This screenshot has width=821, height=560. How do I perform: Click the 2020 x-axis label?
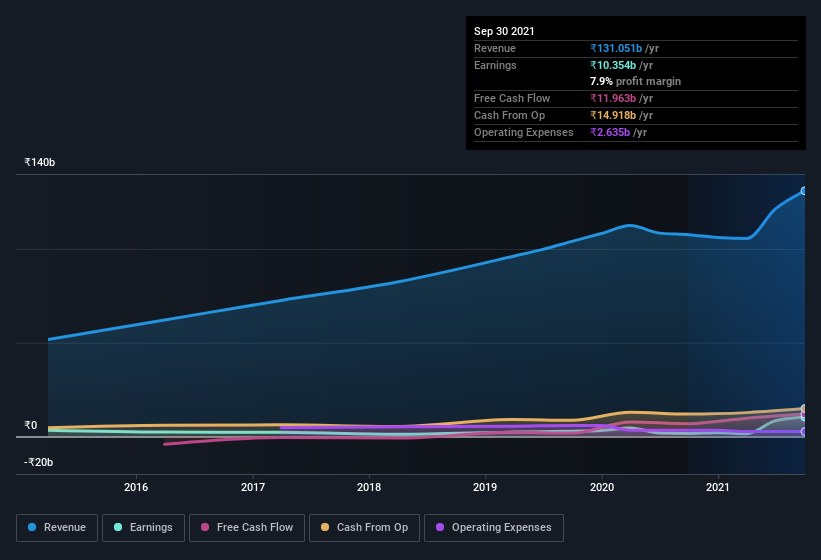(x=602, y=487)
